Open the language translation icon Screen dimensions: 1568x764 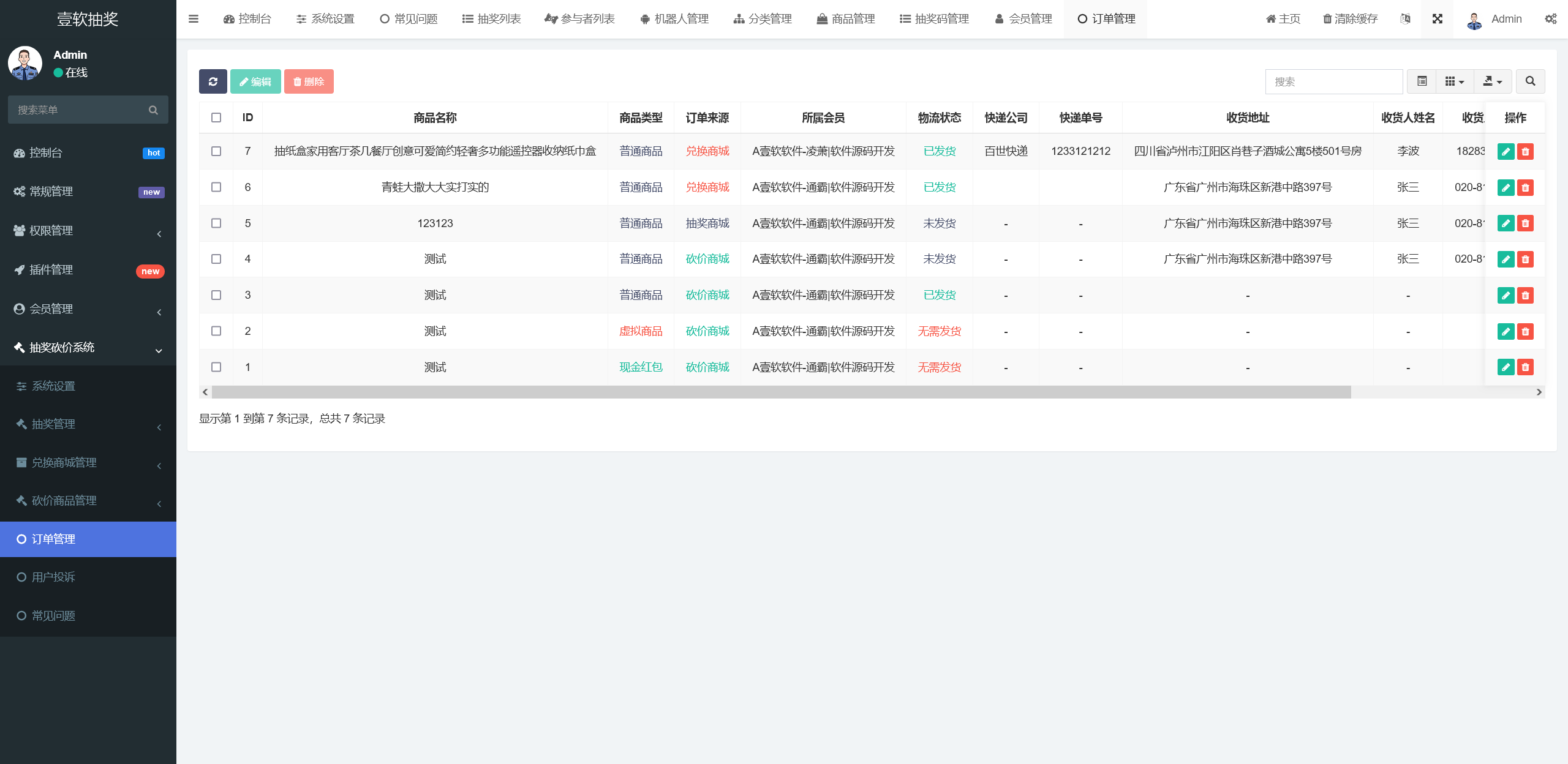tap(1405, 18)
